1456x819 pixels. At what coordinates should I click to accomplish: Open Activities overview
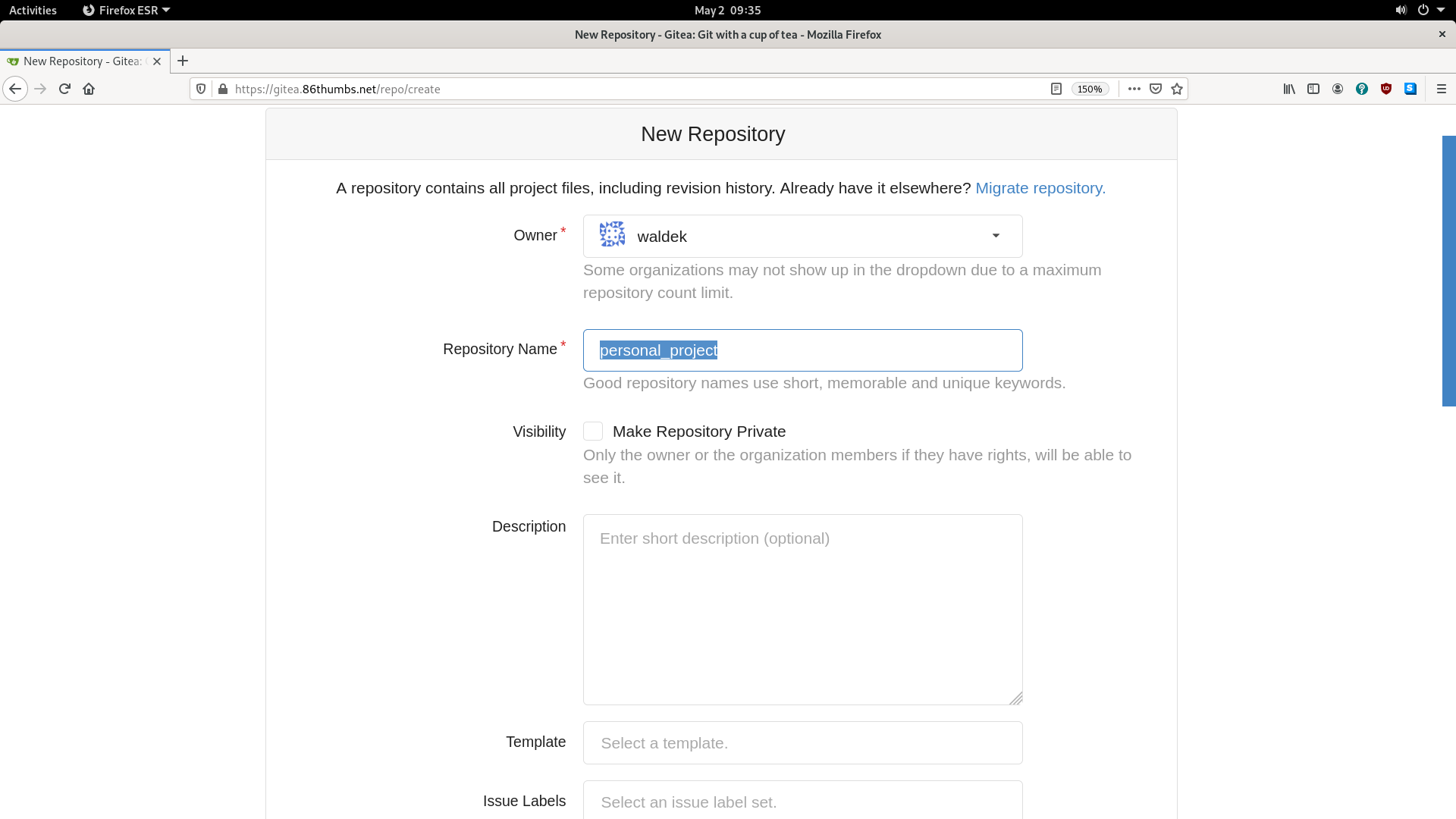[x=33, y=10]
